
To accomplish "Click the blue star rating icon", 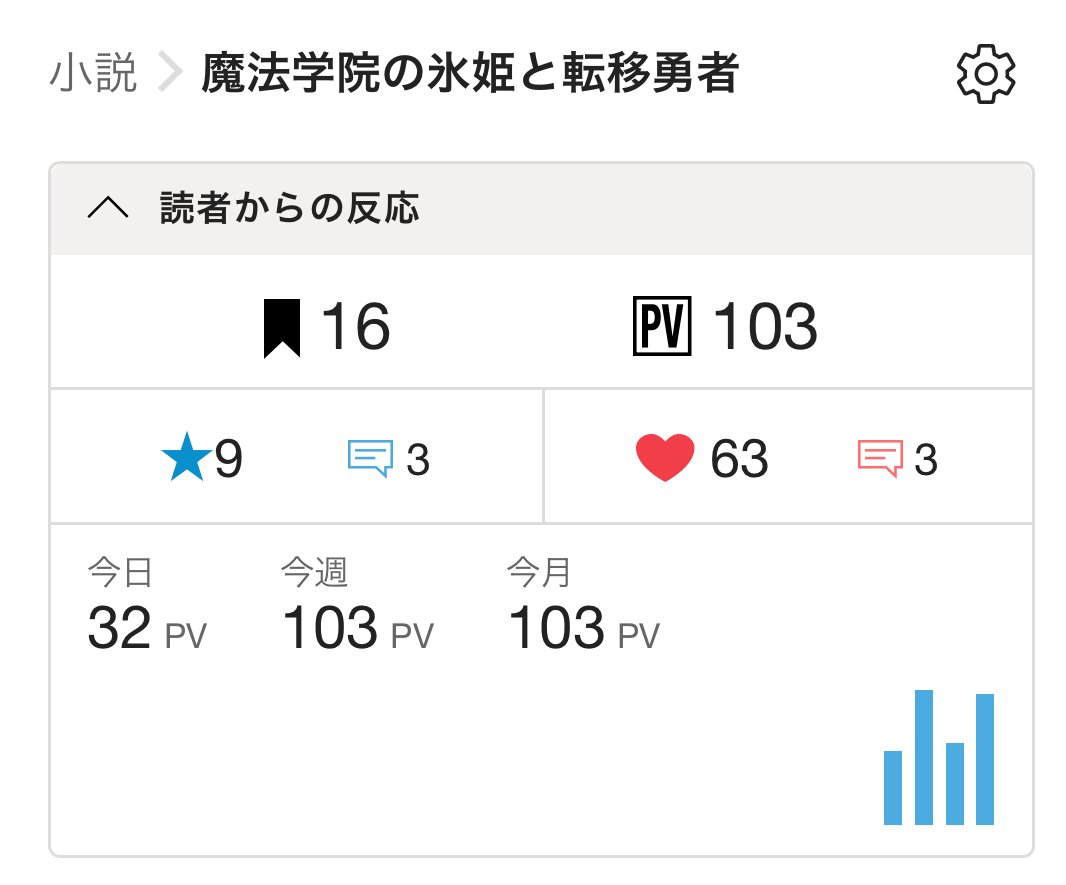I will [186, 459].
